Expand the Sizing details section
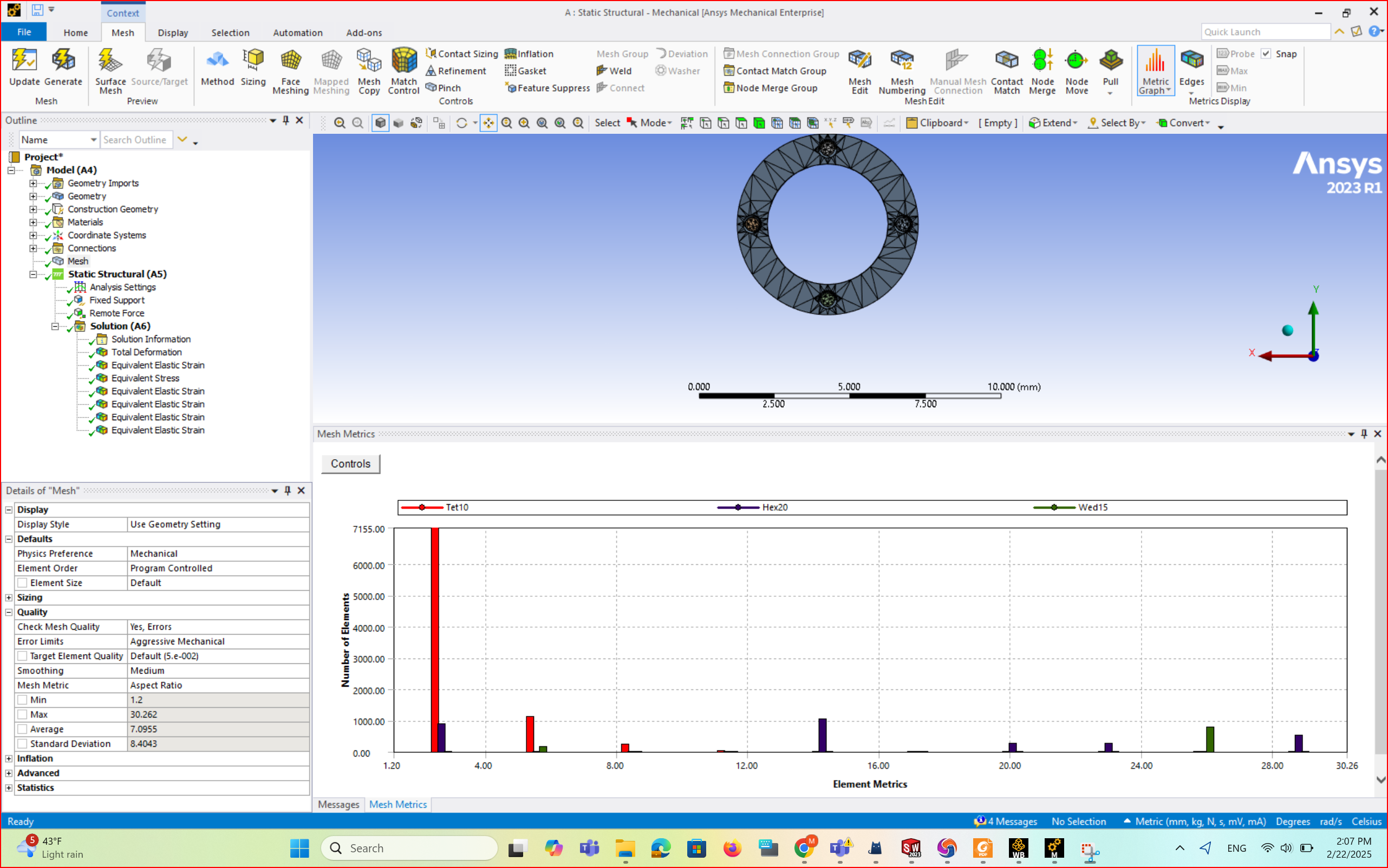The width and height of the screenshot is (1388, 868). [x=9, y=598]
